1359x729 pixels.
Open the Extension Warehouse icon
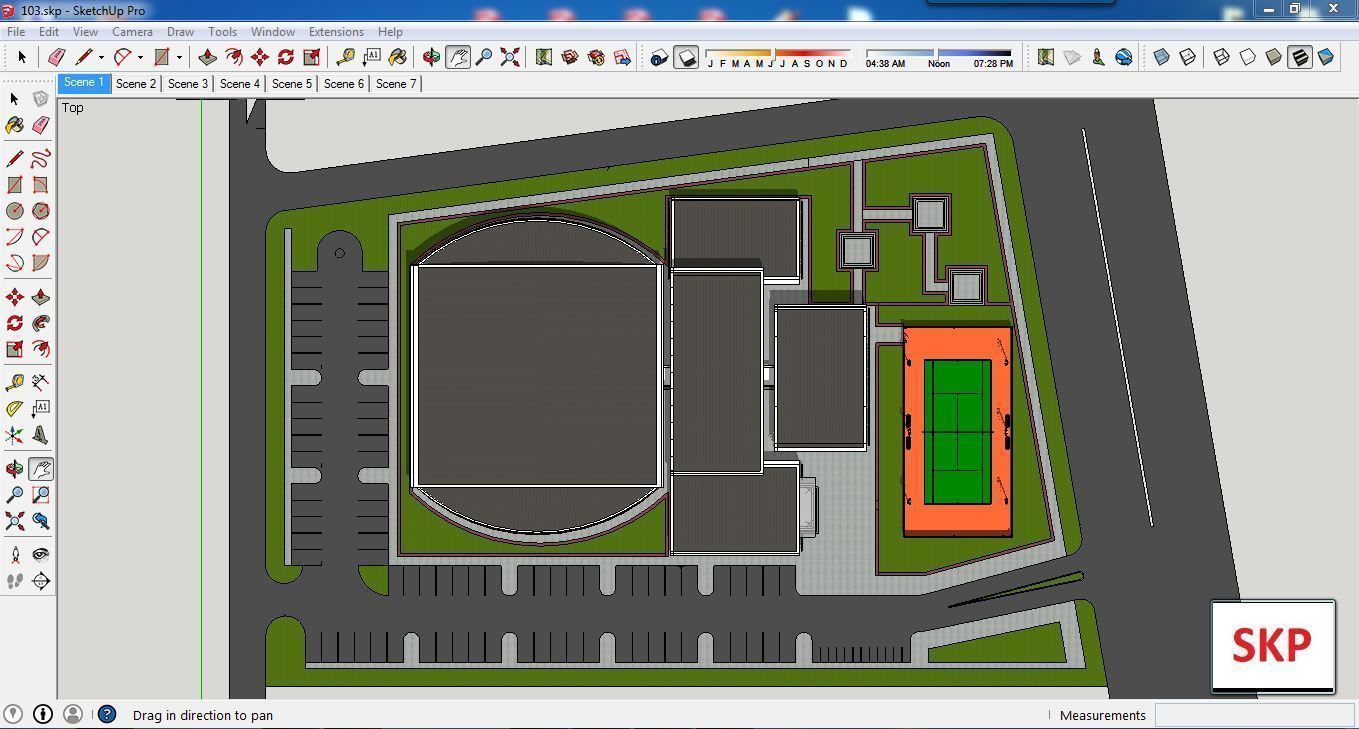(596, 57)
